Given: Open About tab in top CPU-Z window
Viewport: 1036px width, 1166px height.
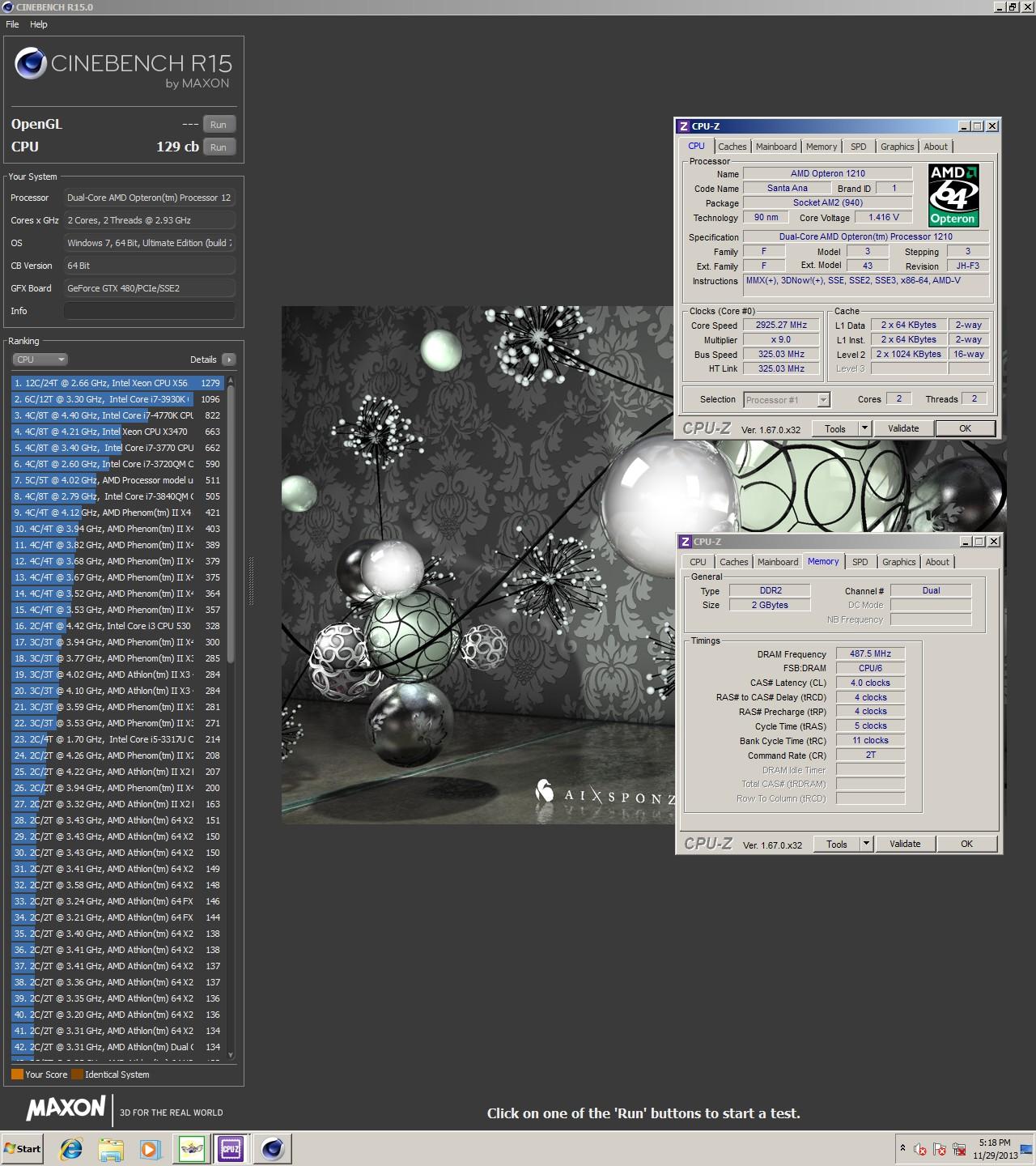Looking at the screenshot, I should pos(936,147).
